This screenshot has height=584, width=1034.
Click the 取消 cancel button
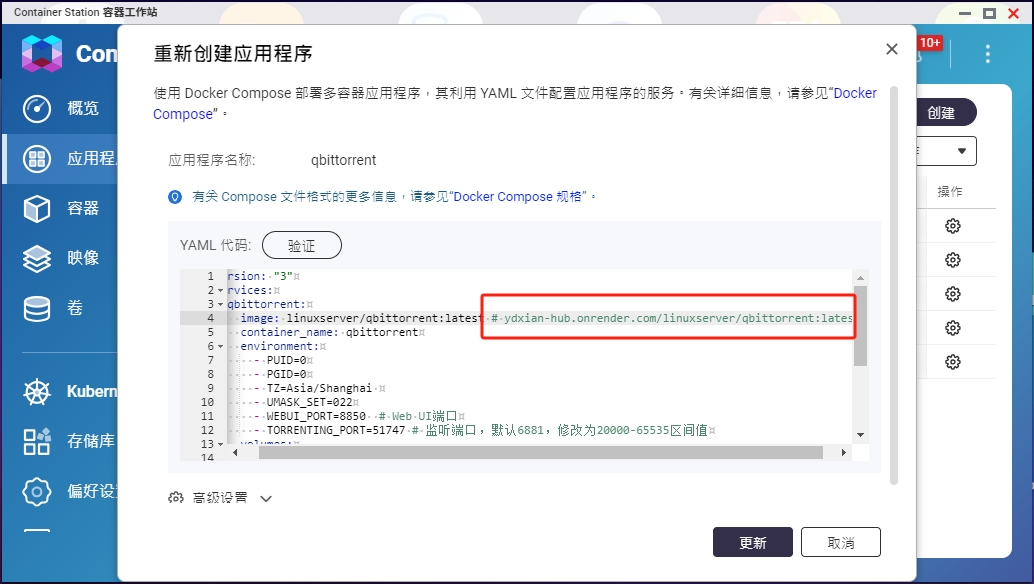coord(841,542)
